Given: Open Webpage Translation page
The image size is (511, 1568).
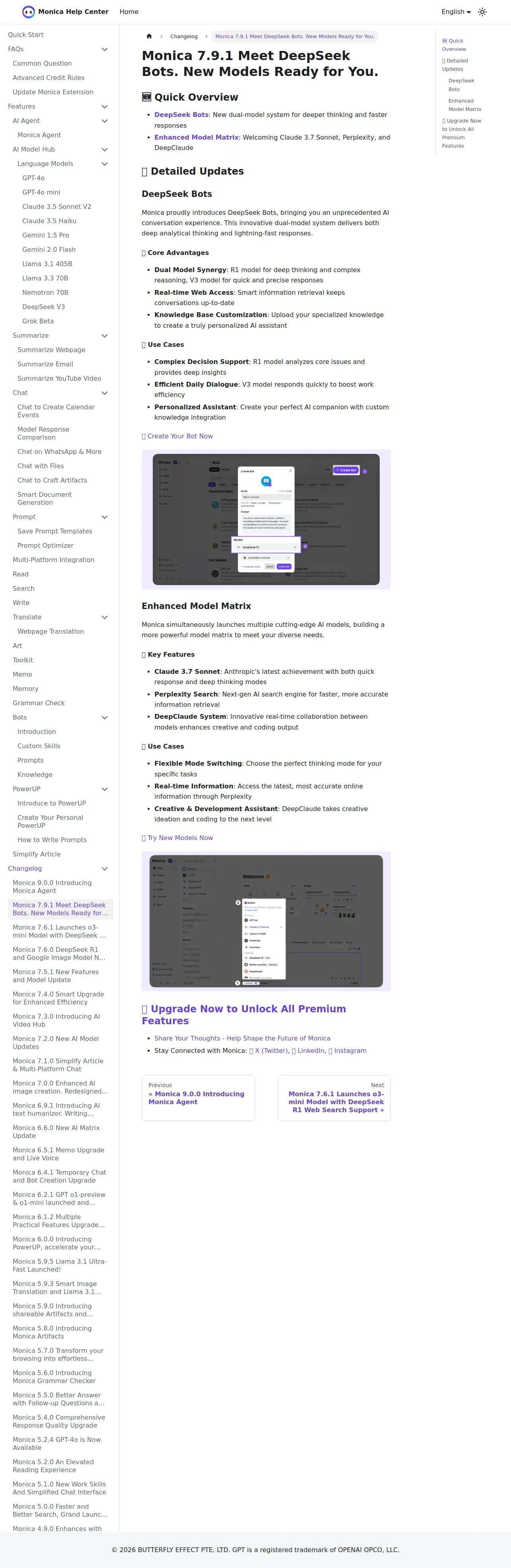Looking at the screenshot, I should click(51, 631).
